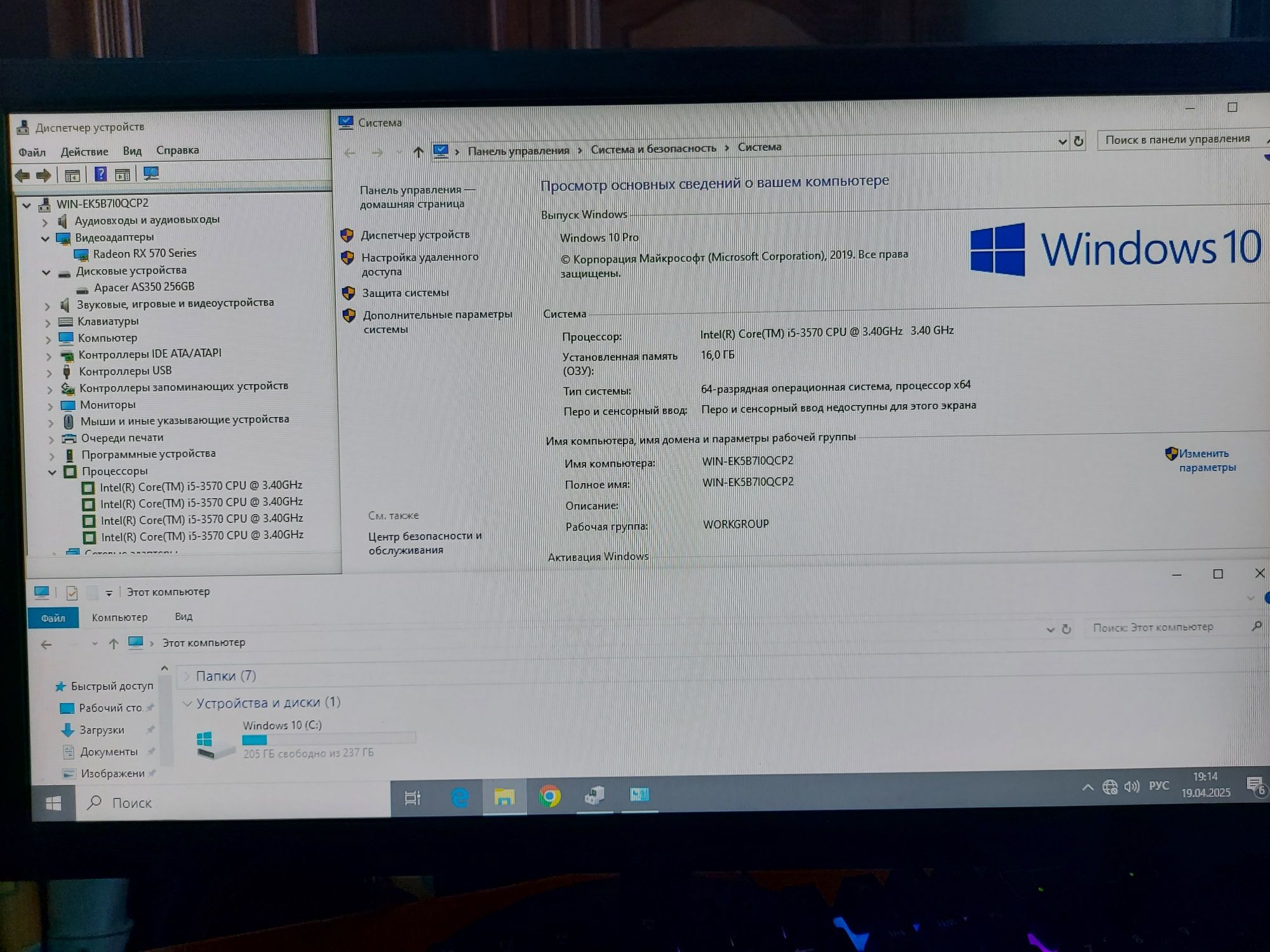Open the Файл tab in Explorer window
The width and height of the screenshot is (1270, 952).
tap(53, 618)
